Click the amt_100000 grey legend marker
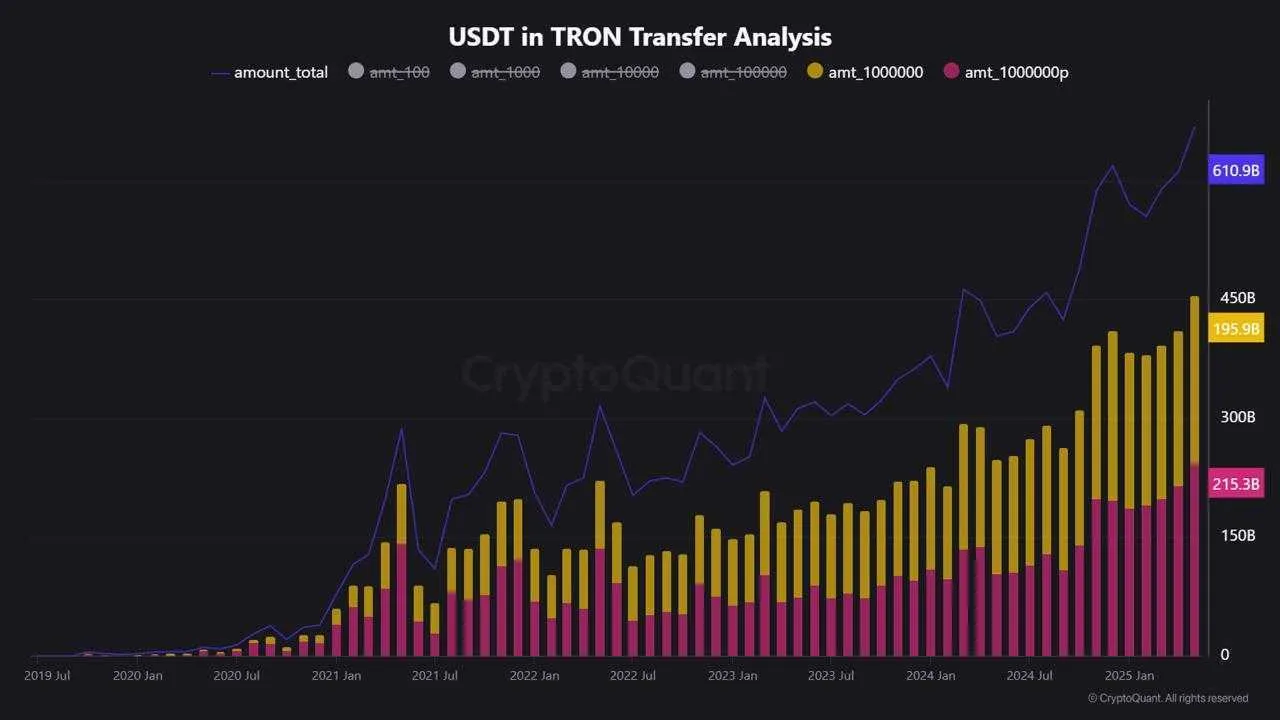Image resolution: width=1280 pixels, height=720 pixels. tap(688, 71)
